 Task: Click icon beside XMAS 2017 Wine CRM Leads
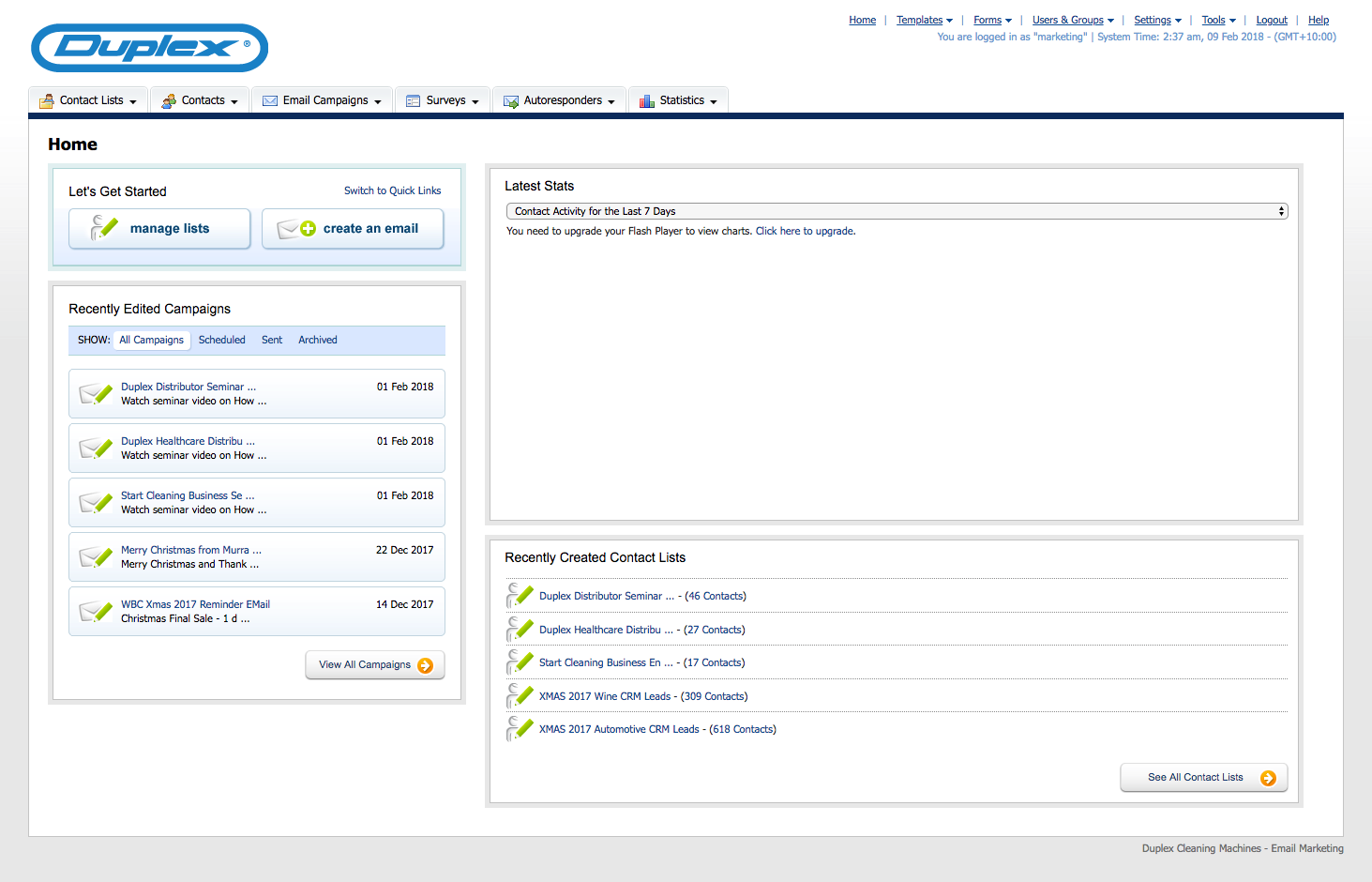coord(520,696)
